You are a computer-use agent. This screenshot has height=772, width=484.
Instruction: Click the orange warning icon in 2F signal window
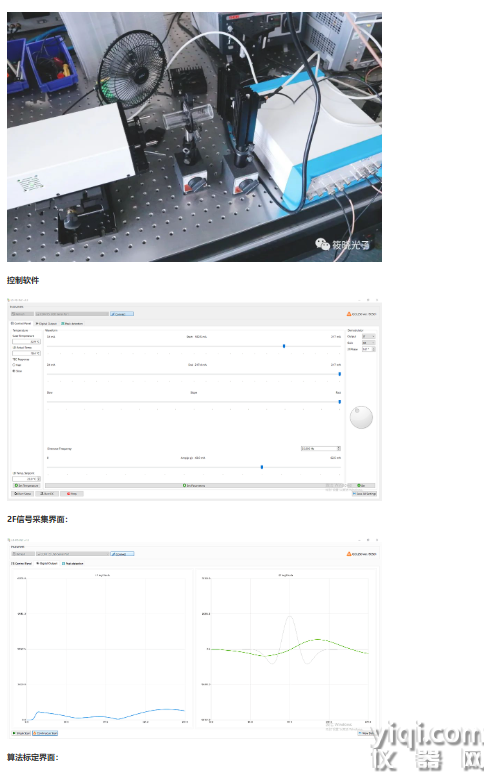pyautogui.click(x=349, y=554)
